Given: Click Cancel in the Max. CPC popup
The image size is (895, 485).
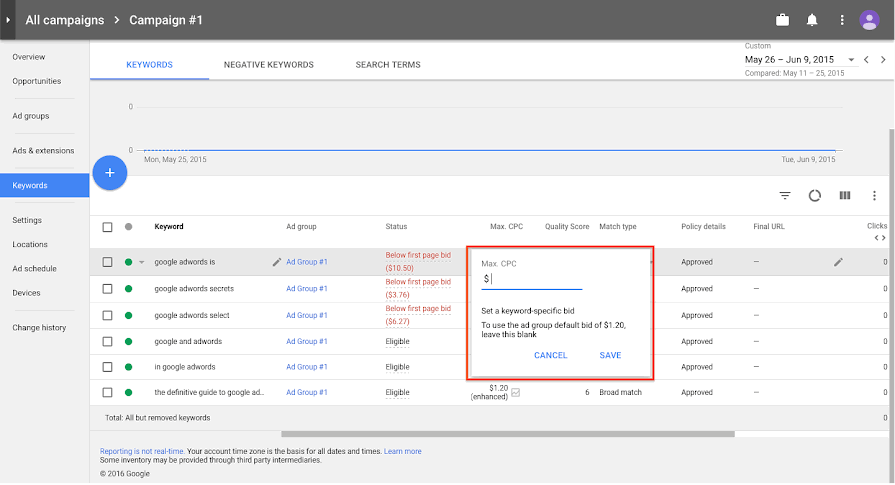Looking at the screenshot, I should coord(550,355).
